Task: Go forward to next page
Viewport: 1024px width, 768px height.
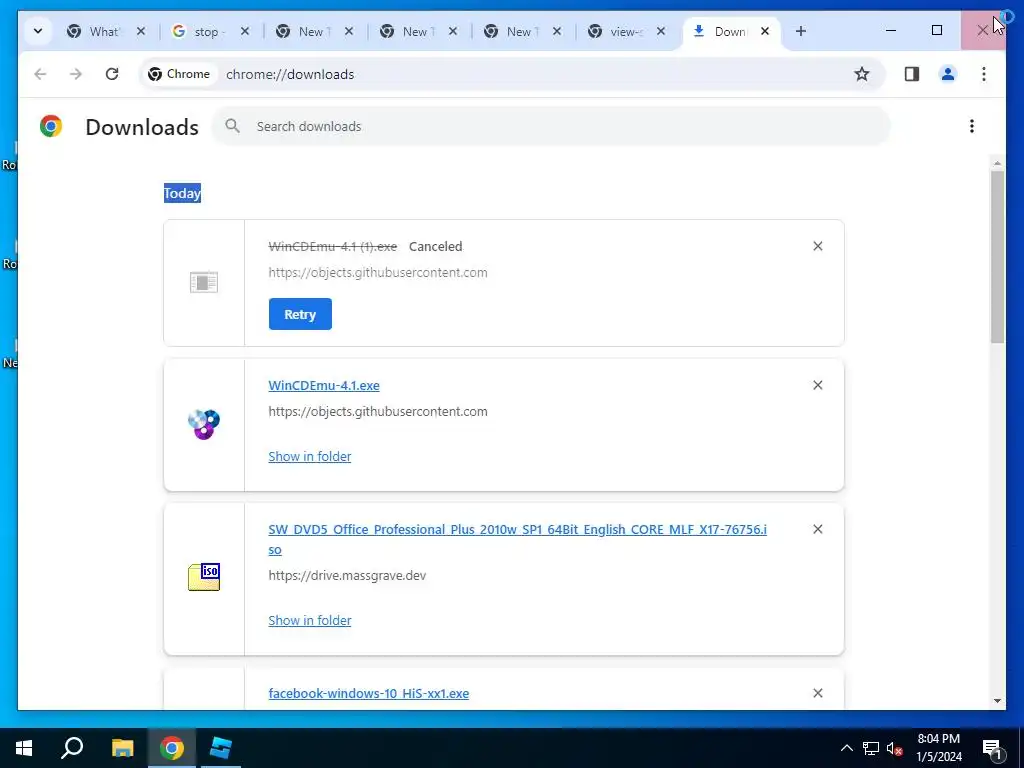Action: (76, 74)
